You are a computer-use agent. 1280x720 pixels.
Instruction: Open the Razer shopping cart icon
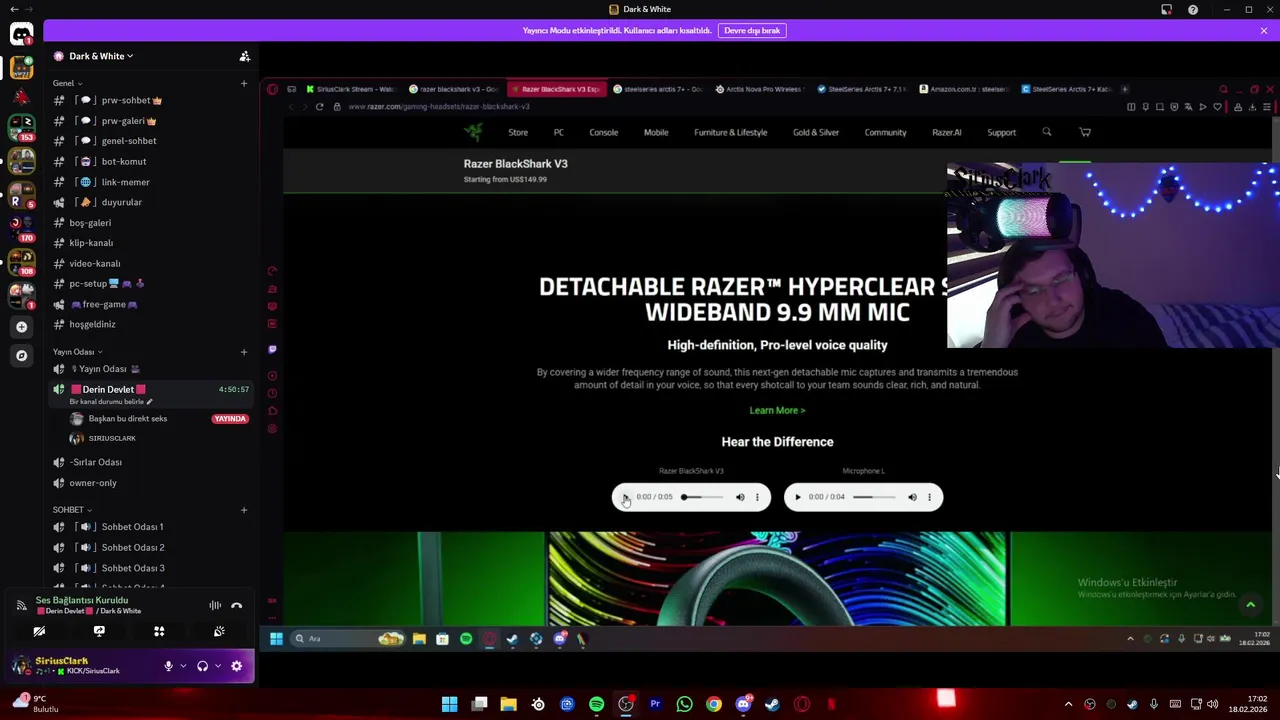pos(1085,132)
